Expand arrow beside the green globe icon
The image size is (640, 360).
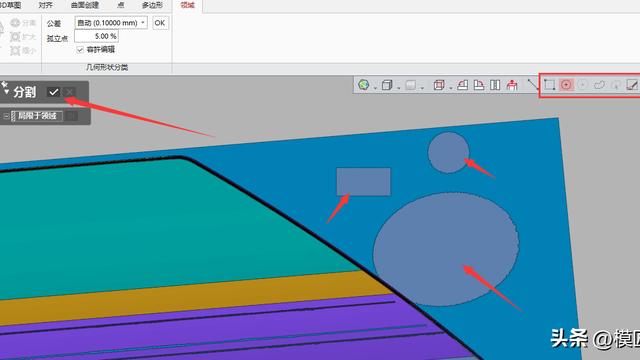coord(375,87)
